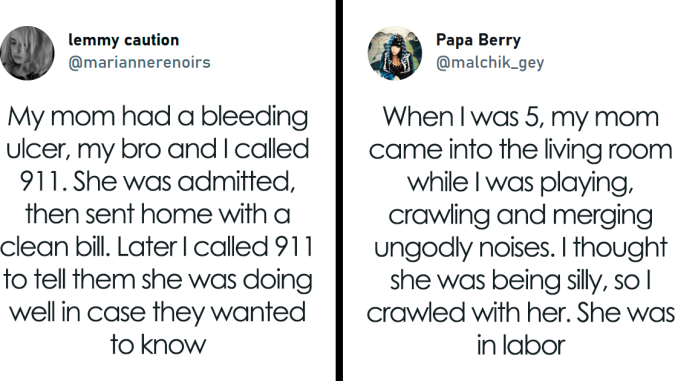Click the 'in labor' closing text

tap(521, 345)
